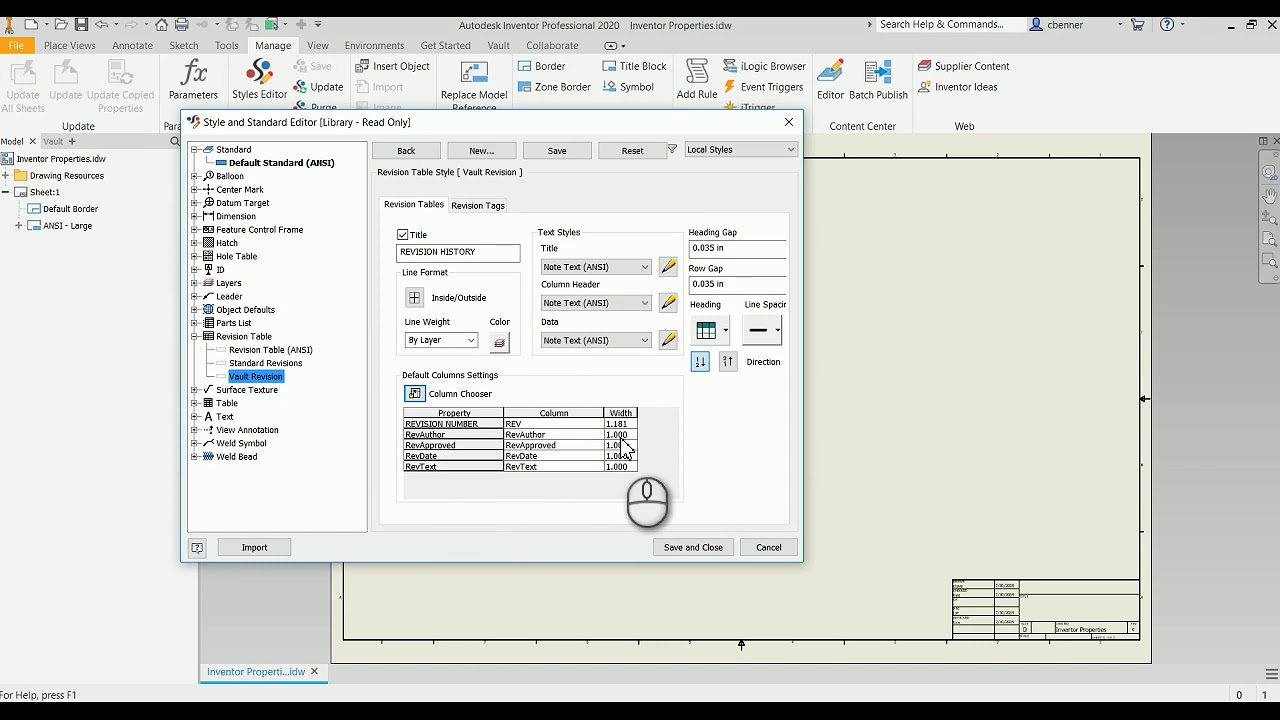Viewport: 1280px width, 720px height.
Task: Click Insert Object in the ribbon
Action: pos(392,66)
